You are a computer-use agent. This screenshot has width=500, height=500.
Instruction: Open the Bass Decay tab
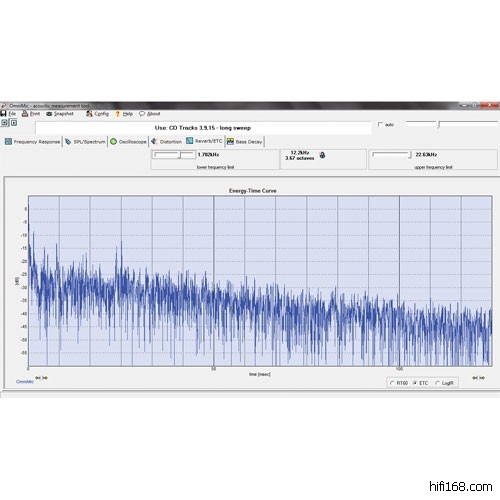pos(244,142)
